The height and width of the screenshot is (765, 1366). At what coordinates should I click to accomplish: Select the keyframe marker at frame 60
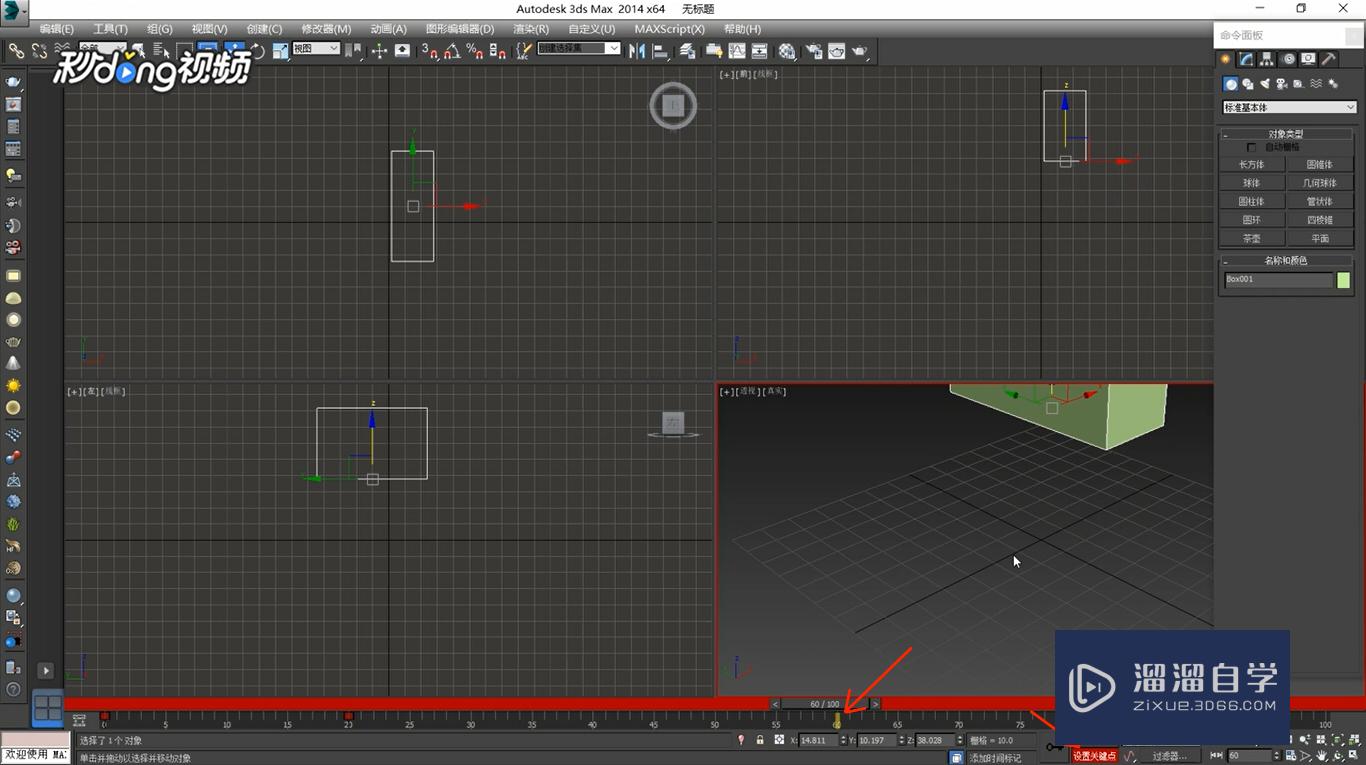pos(837,719)
